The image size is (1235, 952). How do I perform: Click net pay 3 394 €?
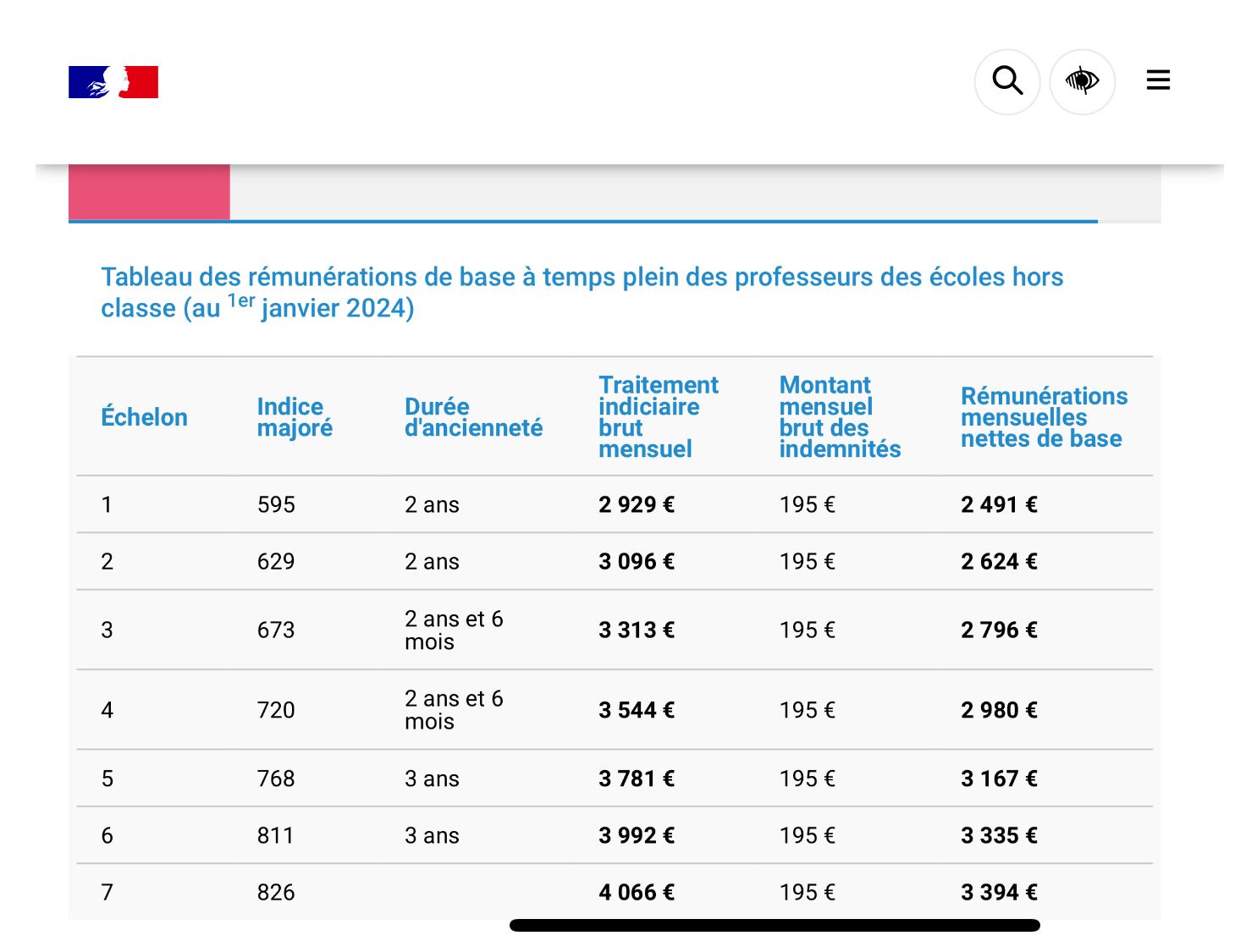coord(999,893)
